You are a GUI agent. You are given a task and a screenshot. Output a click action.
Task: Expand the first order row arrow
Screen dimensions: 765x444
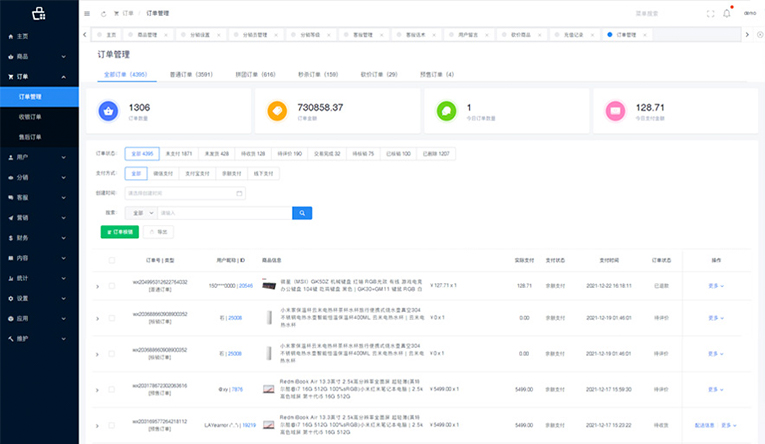pos(97,286)
